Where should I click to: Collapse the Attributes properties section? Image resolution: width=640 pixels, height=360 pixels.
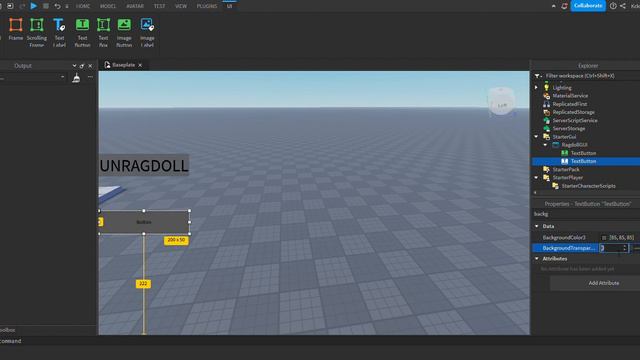[x=537, y=258]
